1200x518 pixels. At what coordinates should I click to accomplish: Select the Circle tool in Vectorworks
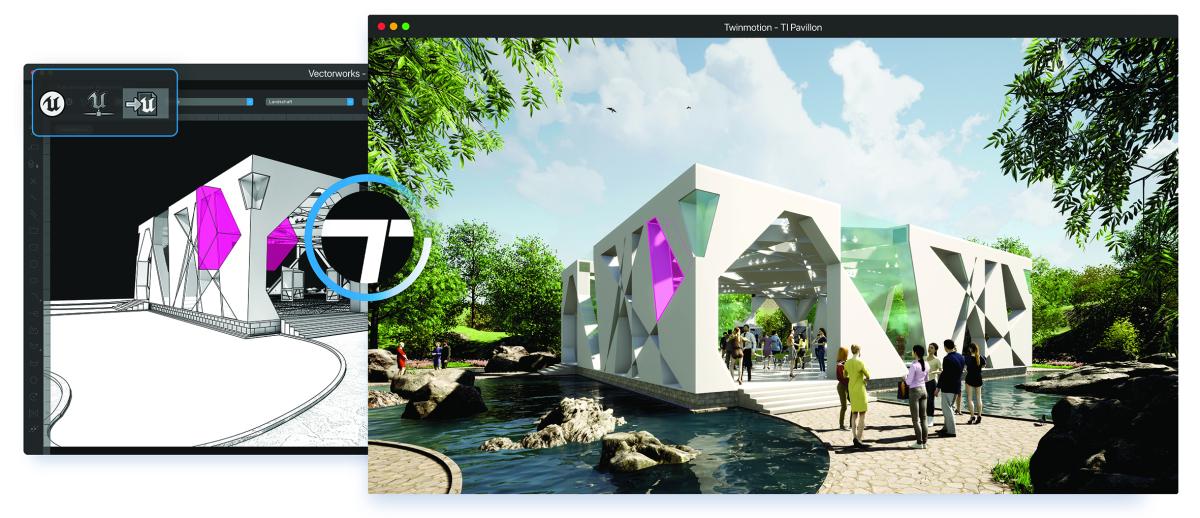click(35, 263)
